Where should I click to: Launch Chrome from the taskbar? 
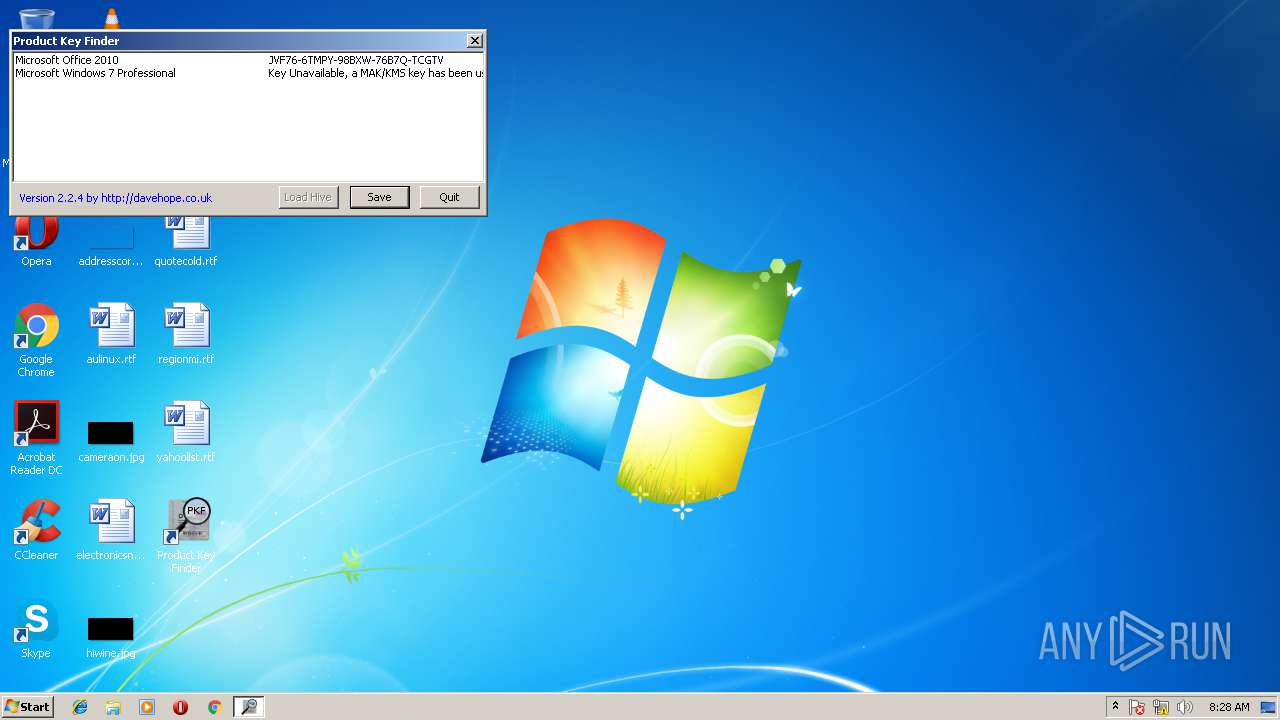pos(214,707)
